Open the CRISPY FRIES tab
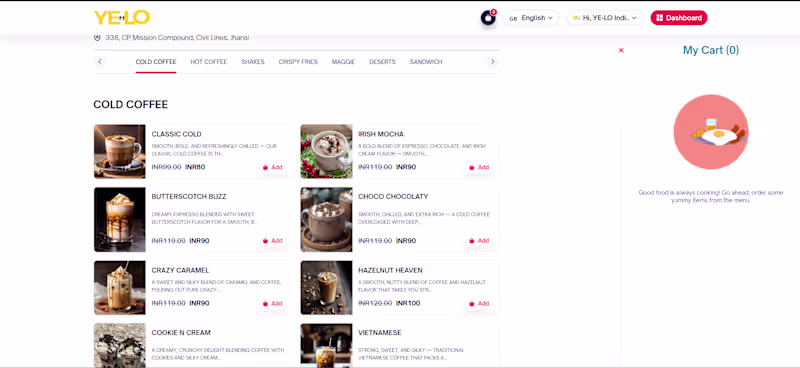The width and height of the screenshot is (800, 368). 298,62
